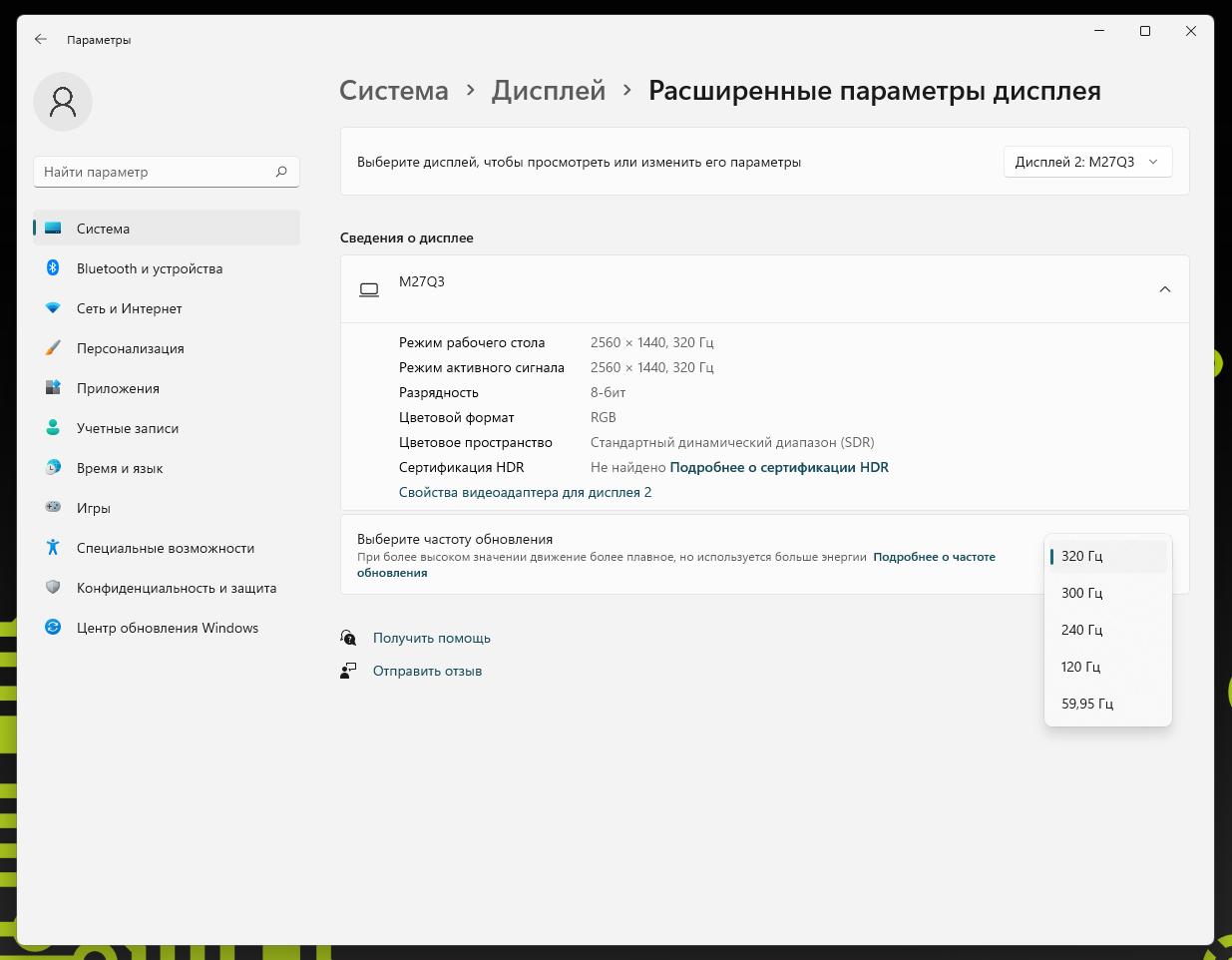Click the Bluetooth и устройства icon
The height and width of the screenshot is (960, 1232).
coord(53,268)
